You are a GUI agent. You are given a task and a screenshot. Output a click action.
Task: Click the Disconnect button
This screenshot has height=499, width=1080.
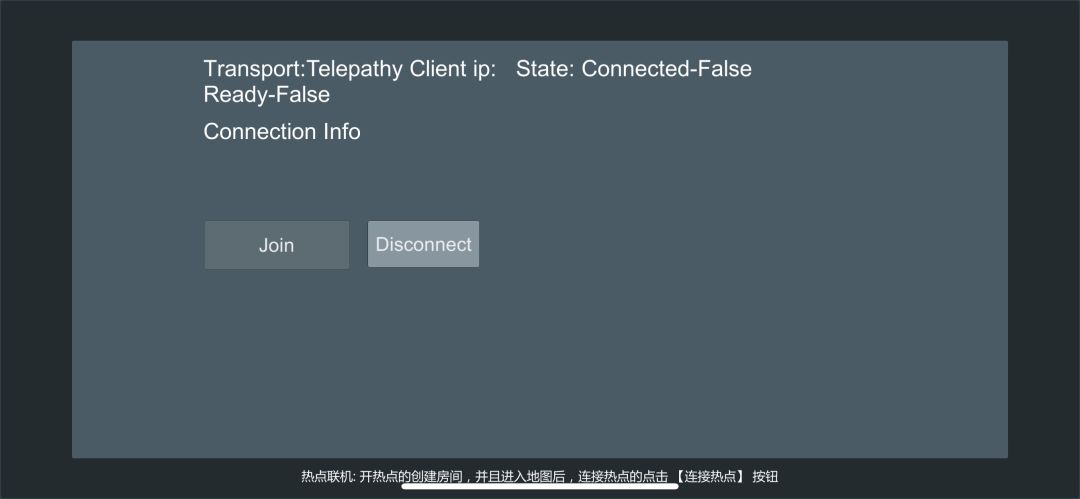point(423,245)
